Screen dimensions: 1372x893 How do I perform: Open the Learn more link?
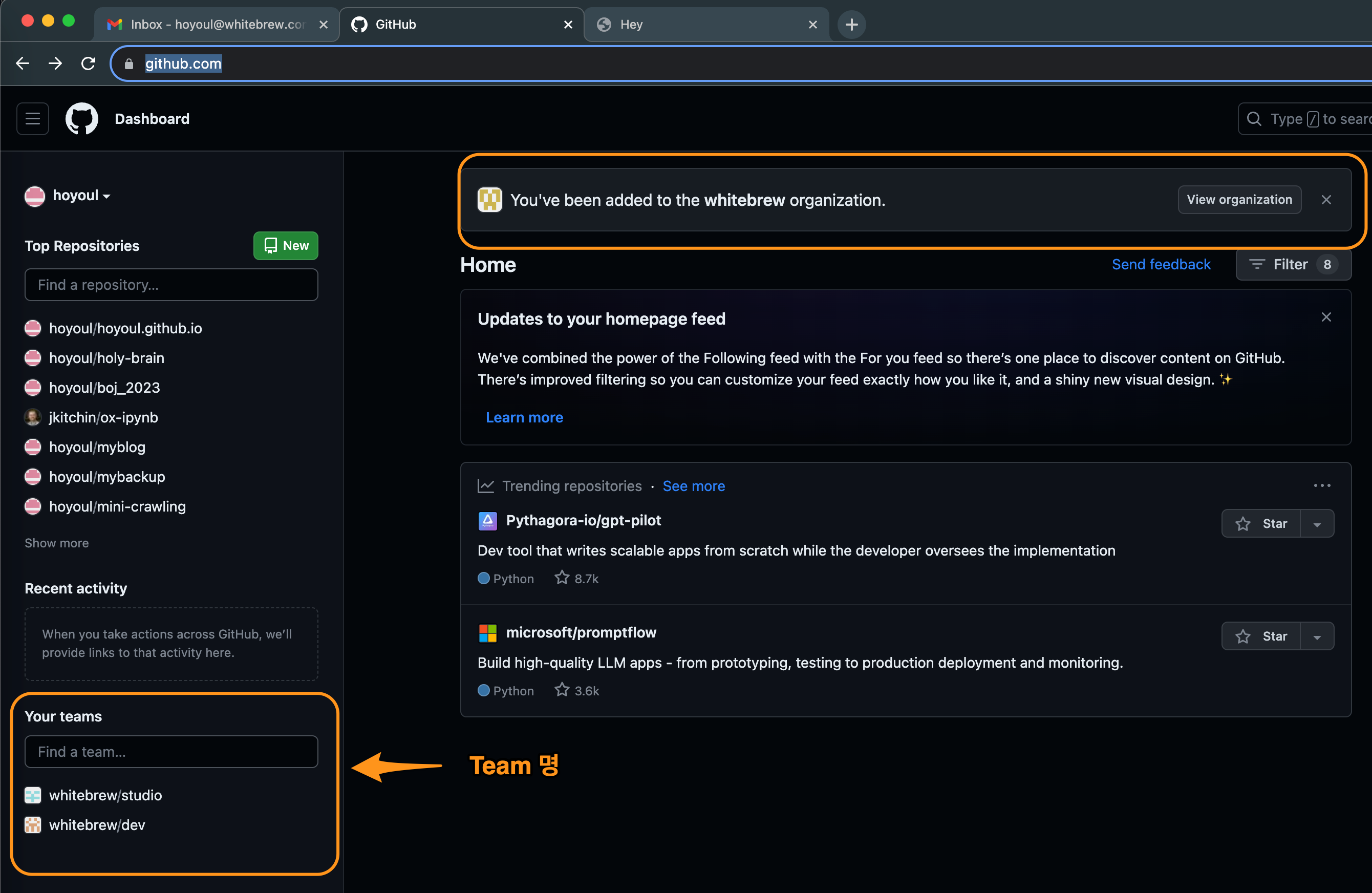tap(524, 417)
